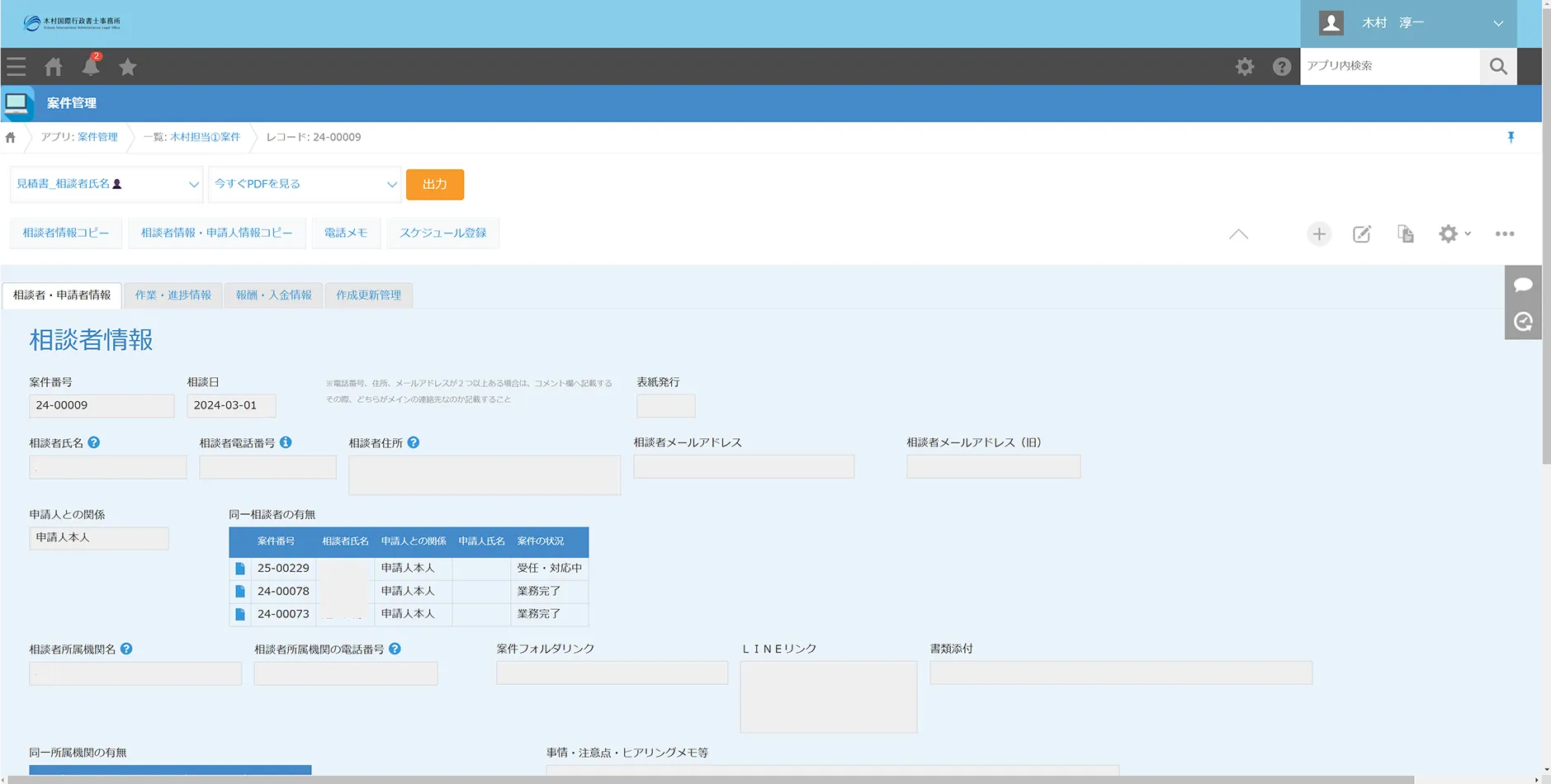
Task: Switch to the 作業・進捗情報 tab
Action: pyautogui.click(x=173, y=295)
